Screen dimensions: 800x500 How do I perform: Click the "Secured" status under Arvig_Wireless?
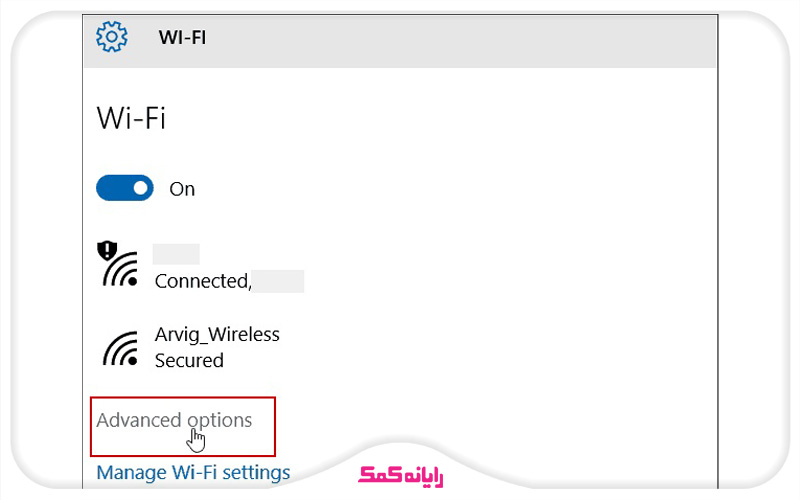click(x=189, y=360)
